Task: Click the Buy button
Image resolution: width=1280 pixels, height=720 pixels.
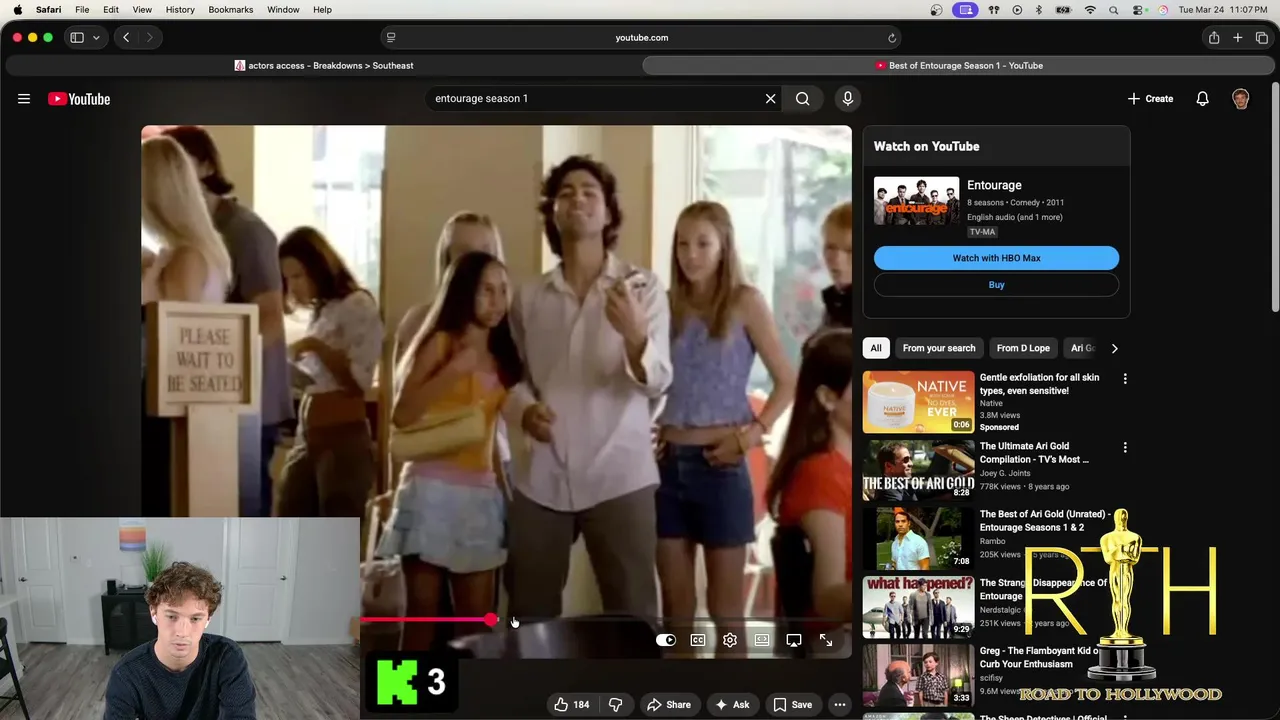Action: 996,285
